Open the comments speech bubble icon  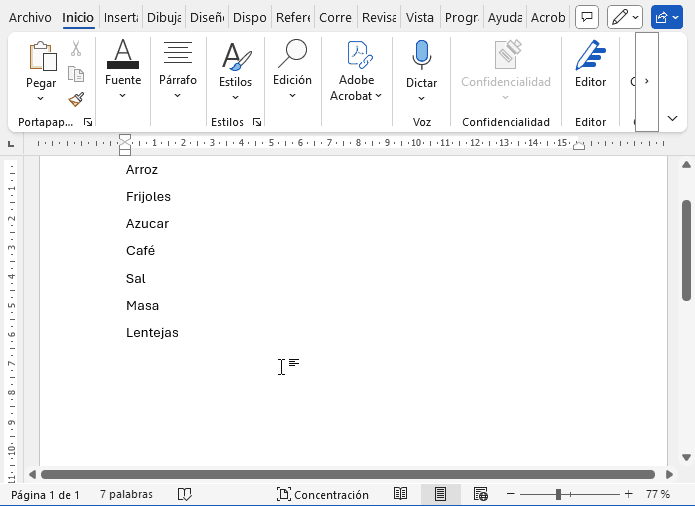[588, 17]
